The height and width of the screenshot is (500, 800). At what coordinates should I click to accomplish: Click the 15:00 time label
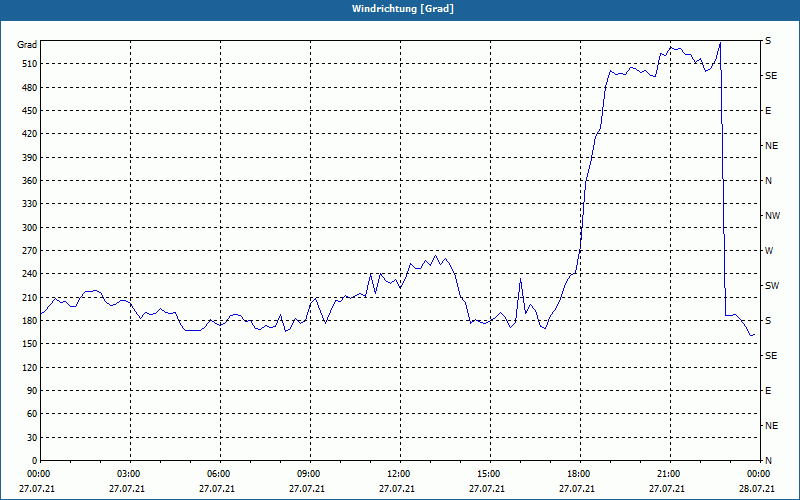490,473
